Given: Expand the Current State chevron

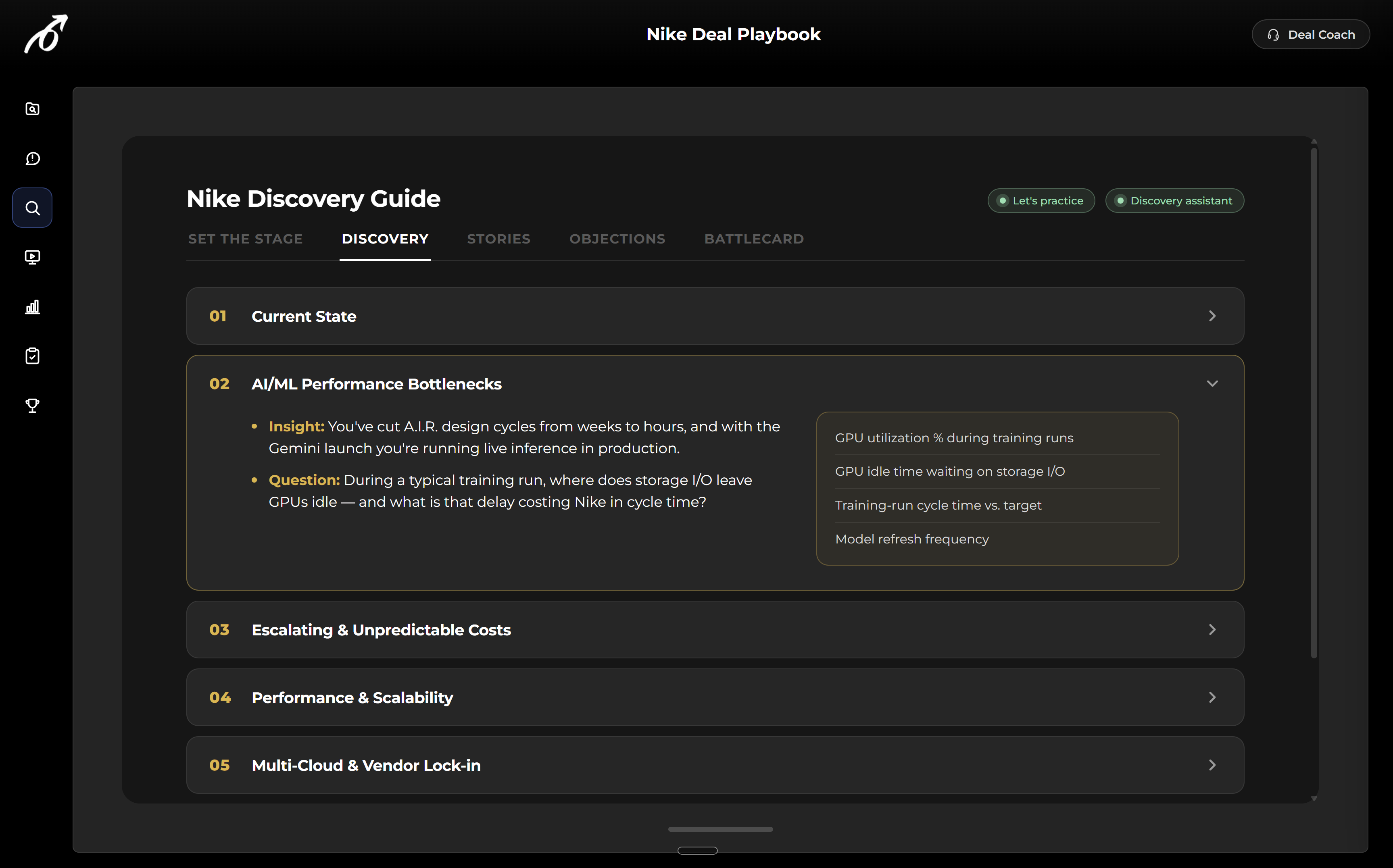Looking at the screenshot, I should 1212,316.
